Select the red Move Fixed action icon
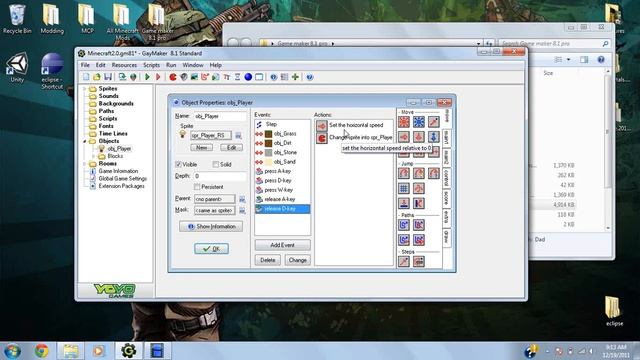This screenshot has height=360, width=640. click(404, 122)
